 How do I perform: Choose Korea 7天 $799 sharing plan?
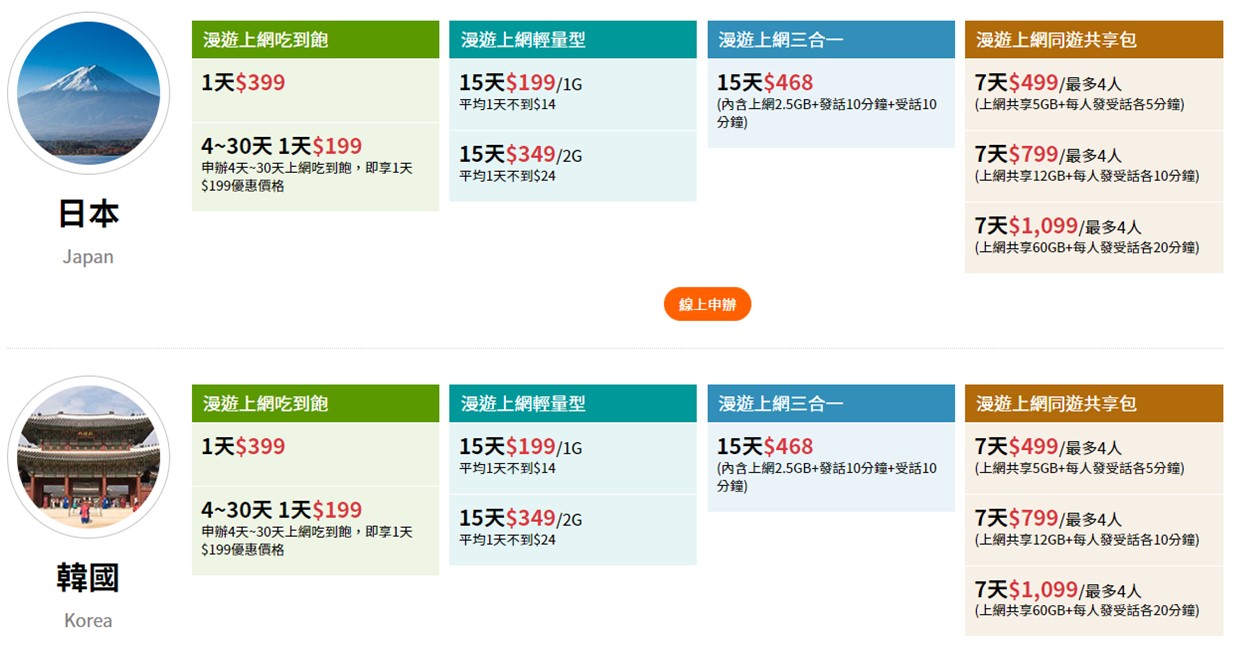click(x=1093, y=528)
